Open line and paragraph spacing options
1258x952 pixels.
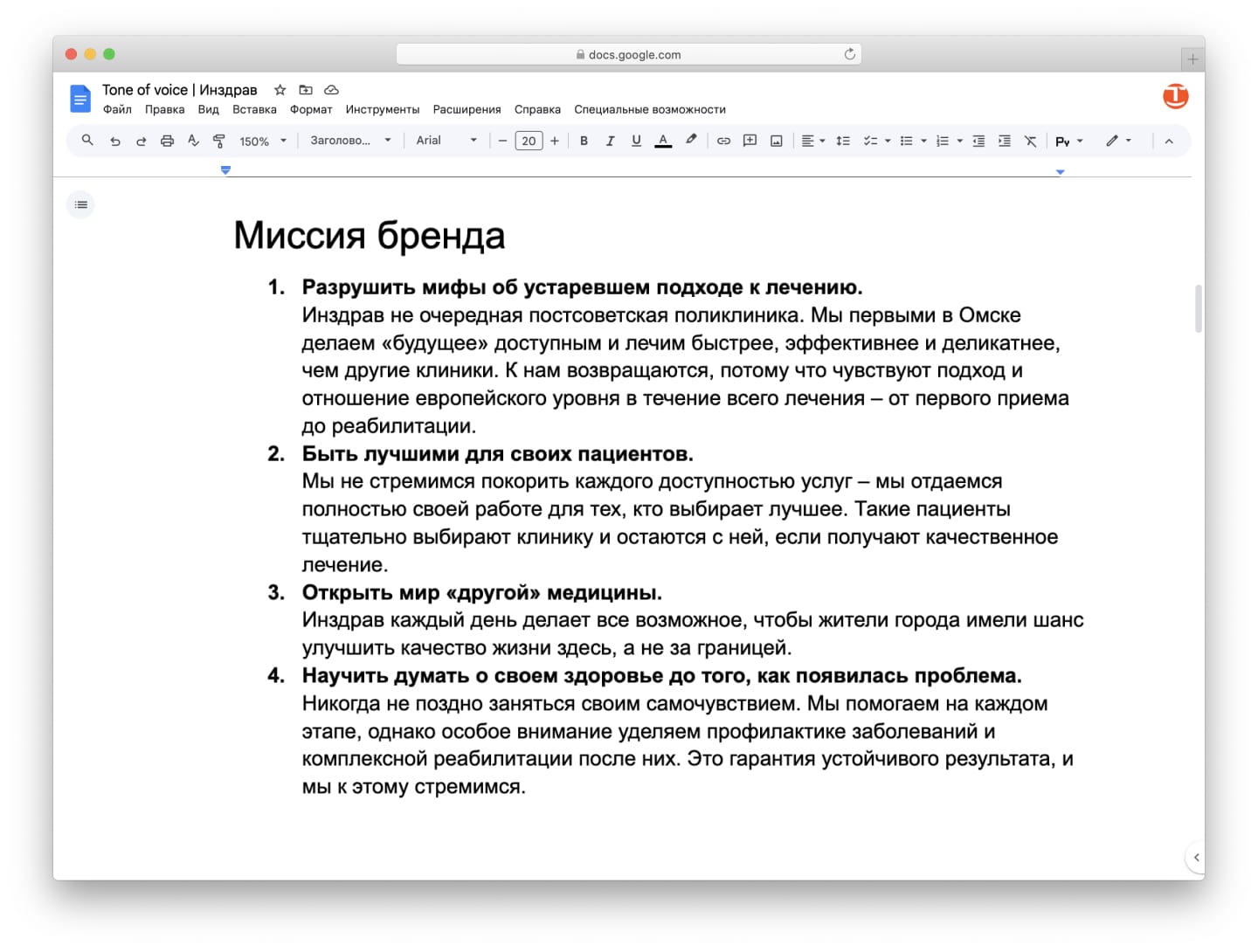(843, 141)
